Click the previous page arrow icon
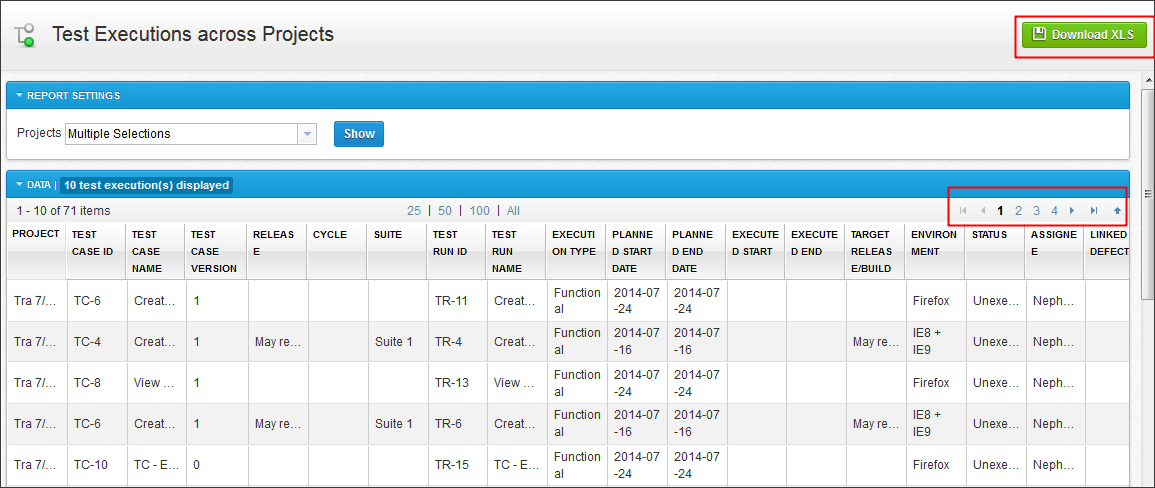This screenshot has height=488, width=1155. point(982,211)
